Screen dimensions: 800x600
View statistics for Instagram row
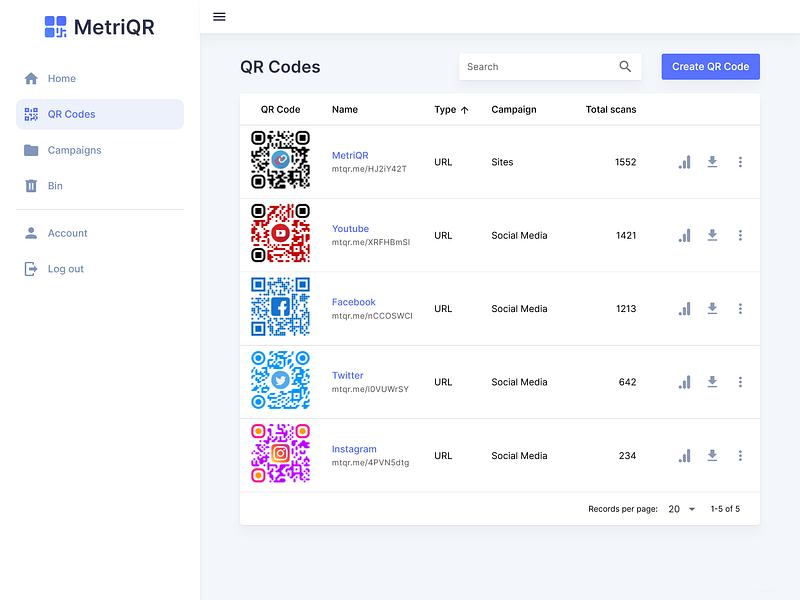pos(685,456)
